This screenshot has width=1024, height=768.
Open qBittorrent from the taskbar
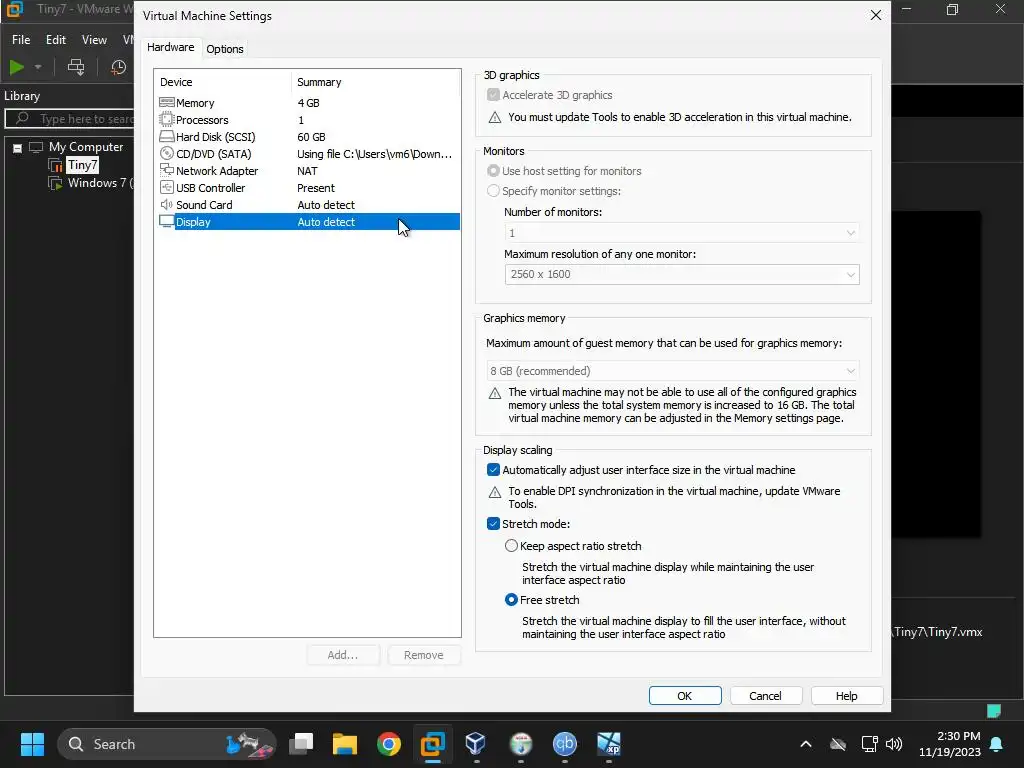pyautogui.click(x=565, y=744)
